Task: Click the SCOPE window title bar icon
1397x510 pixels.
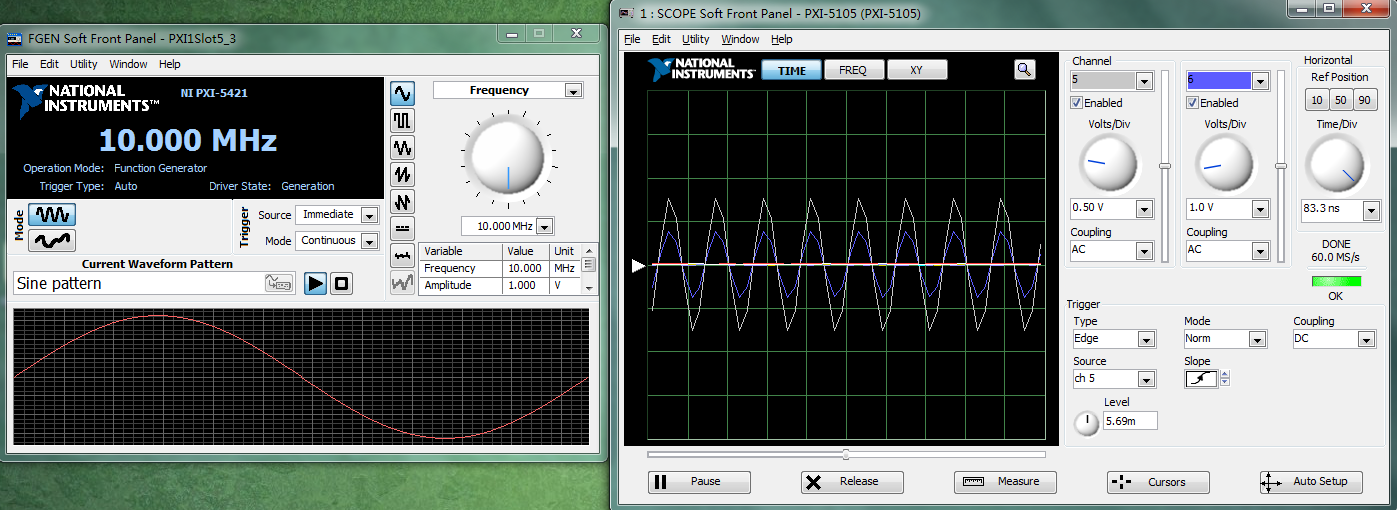Action: (626, 13)
